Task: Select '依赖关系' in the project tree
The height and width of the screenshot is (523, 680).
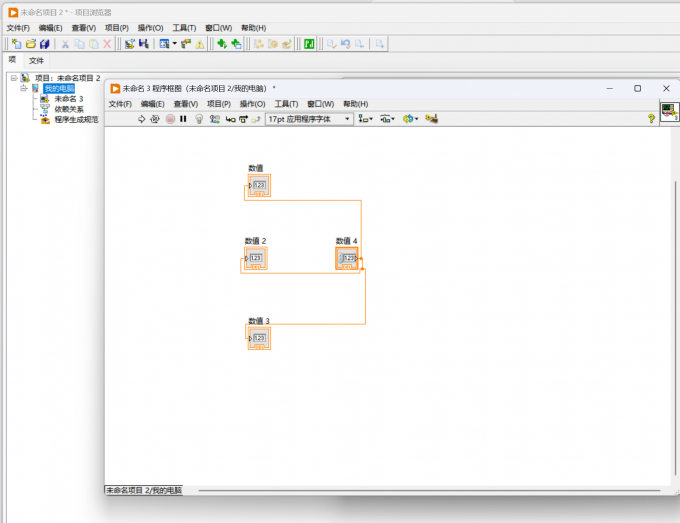Action: point(69,109)
